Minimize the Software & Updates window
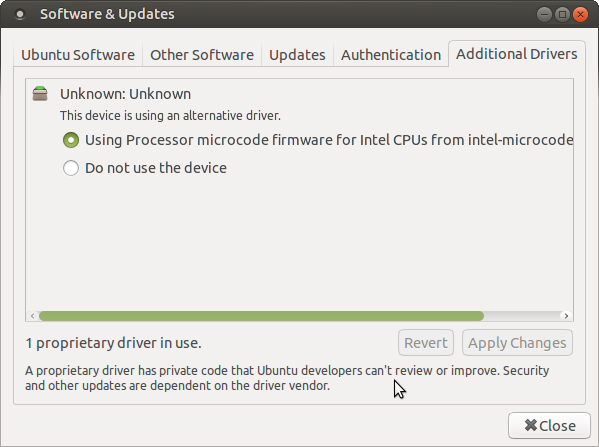The height and width of the screenshot is (447, 599). click(x=544, y=15)
